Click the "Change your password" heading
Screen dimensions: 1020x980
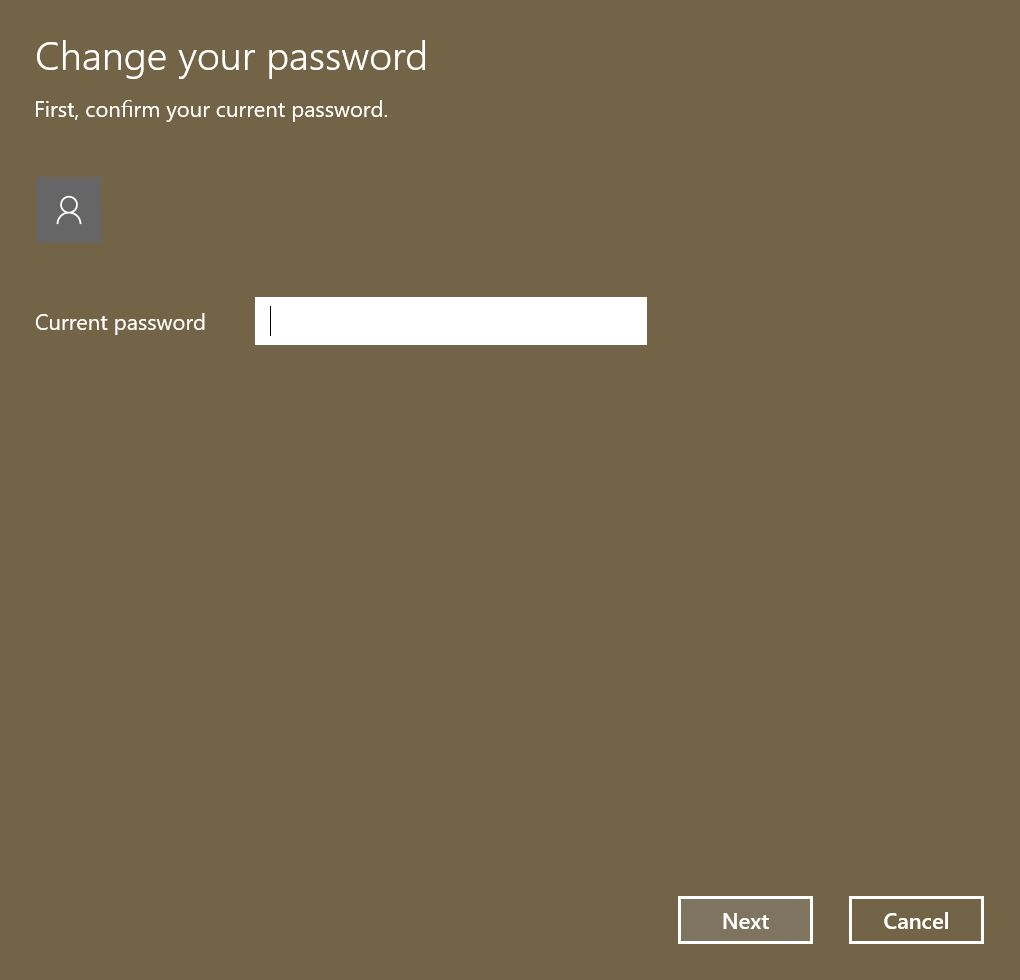point(231,58)
